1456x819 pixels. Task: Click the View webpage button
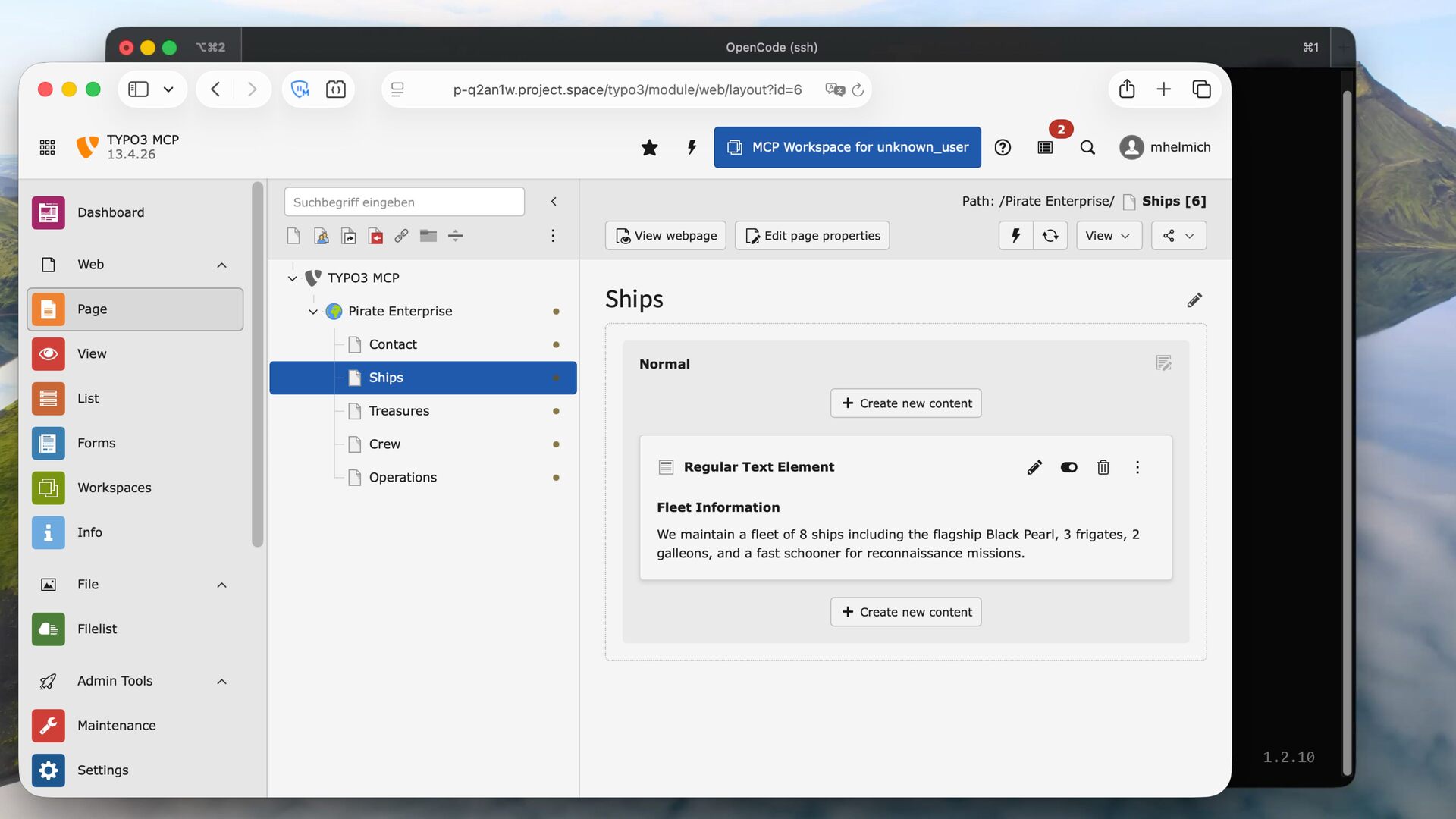666,236
